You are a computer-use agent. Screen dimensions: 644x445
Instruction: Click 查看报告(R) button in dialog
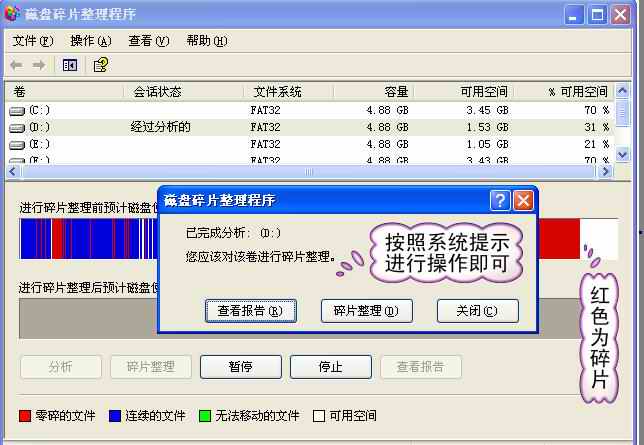tap(251, 311)
